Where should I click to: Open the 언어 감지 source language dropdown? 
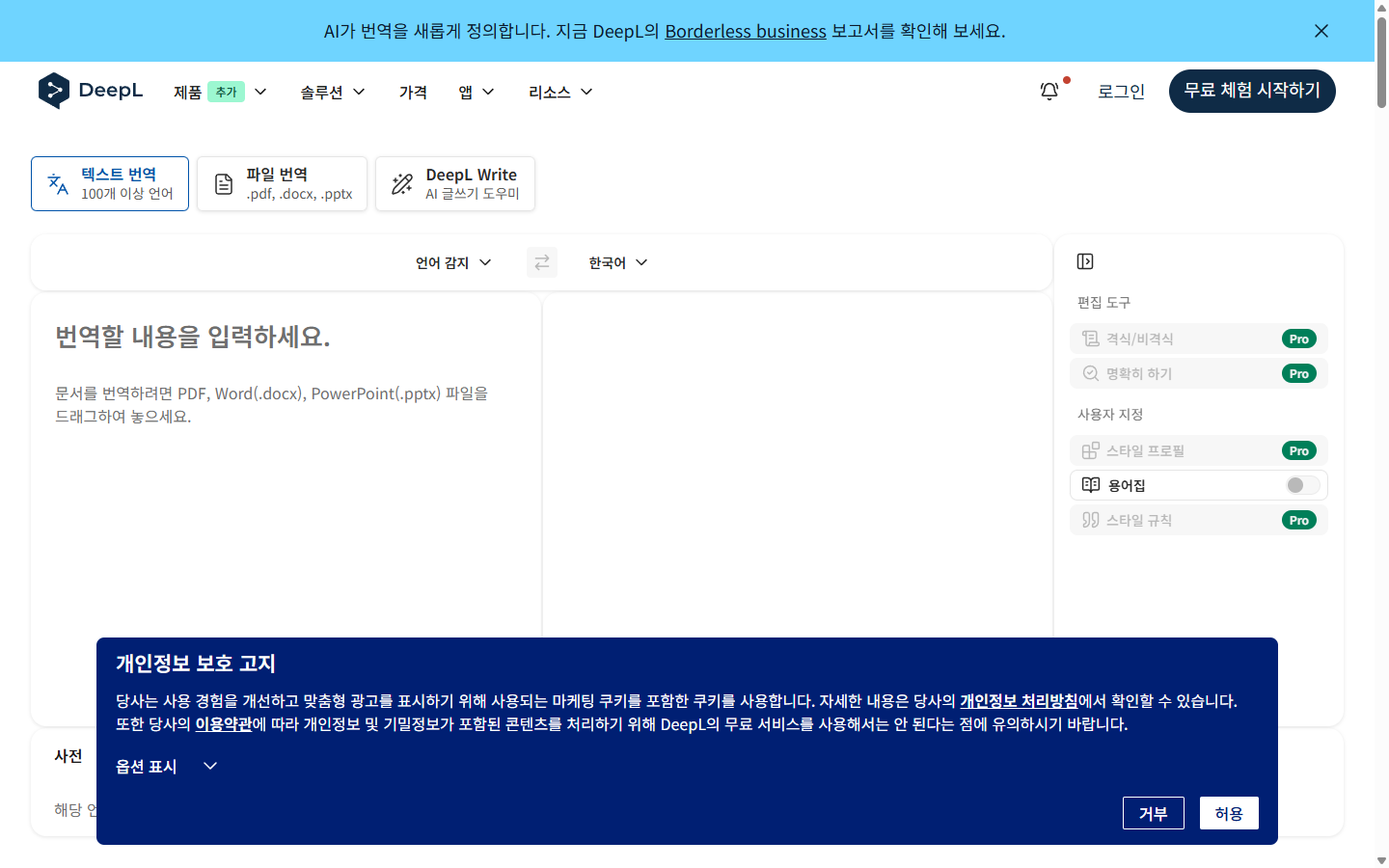tap(451, 261)
